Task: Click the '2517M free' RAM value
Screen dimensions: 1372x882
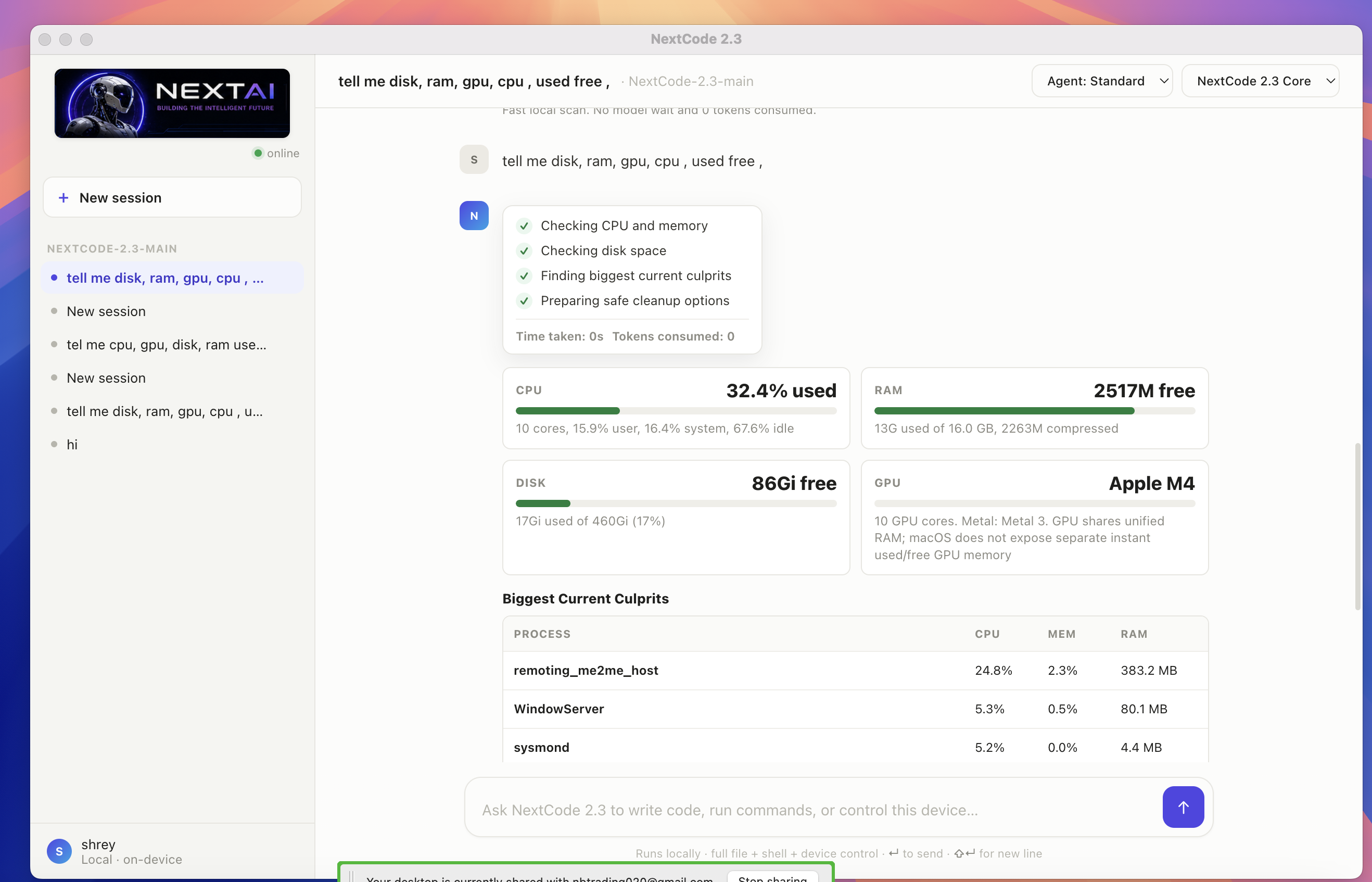Action: (1144, 390)
